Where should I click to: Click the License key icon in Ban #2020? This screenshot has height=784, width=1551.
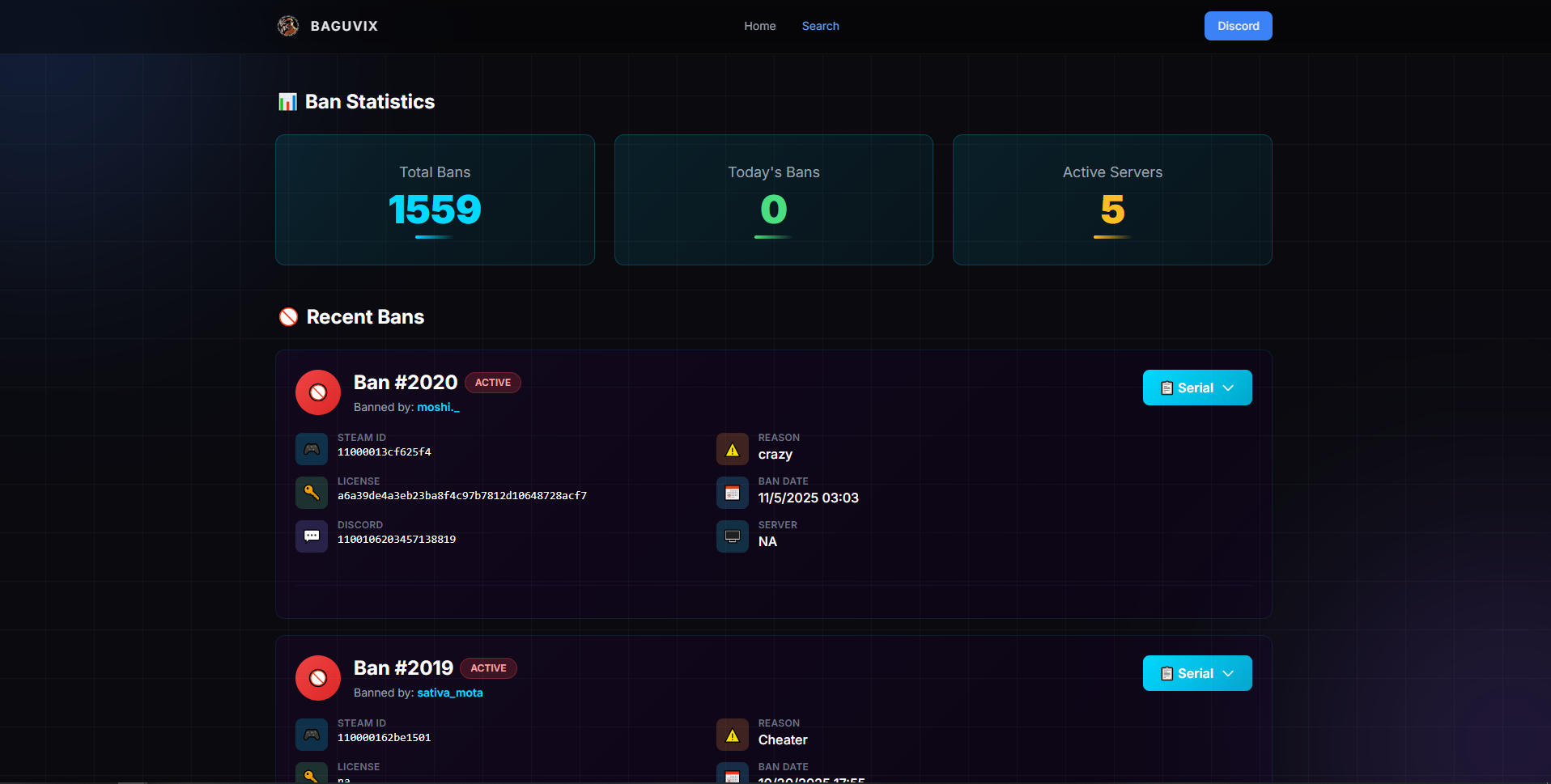312,493
